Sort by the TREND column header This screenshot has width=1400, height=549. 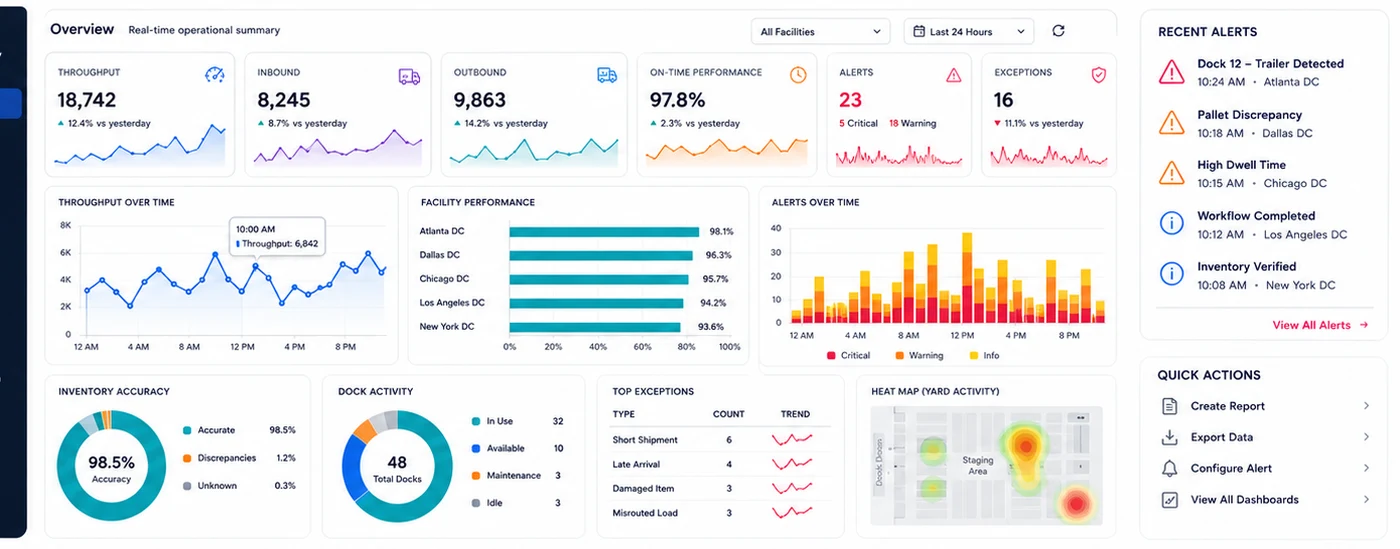point(795,414)
